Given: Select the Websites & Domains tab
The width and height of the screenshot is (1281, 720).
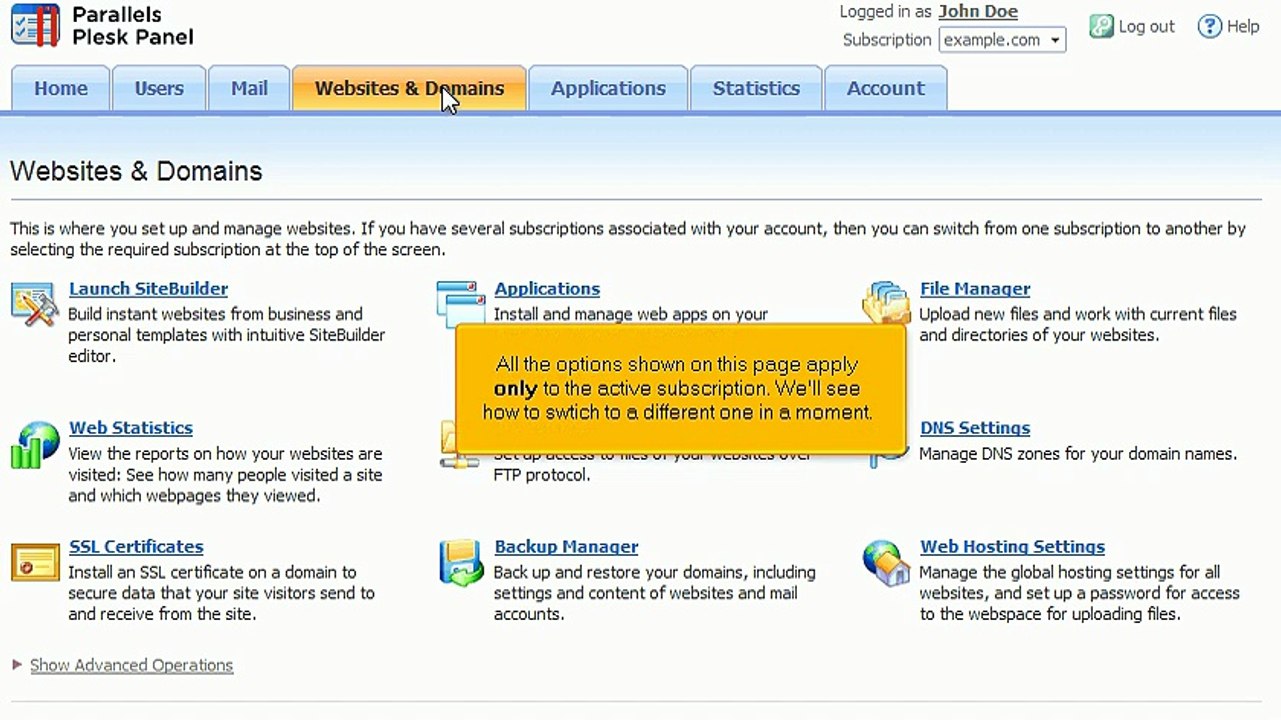Looking at the screenshot, I should (409, 88).
